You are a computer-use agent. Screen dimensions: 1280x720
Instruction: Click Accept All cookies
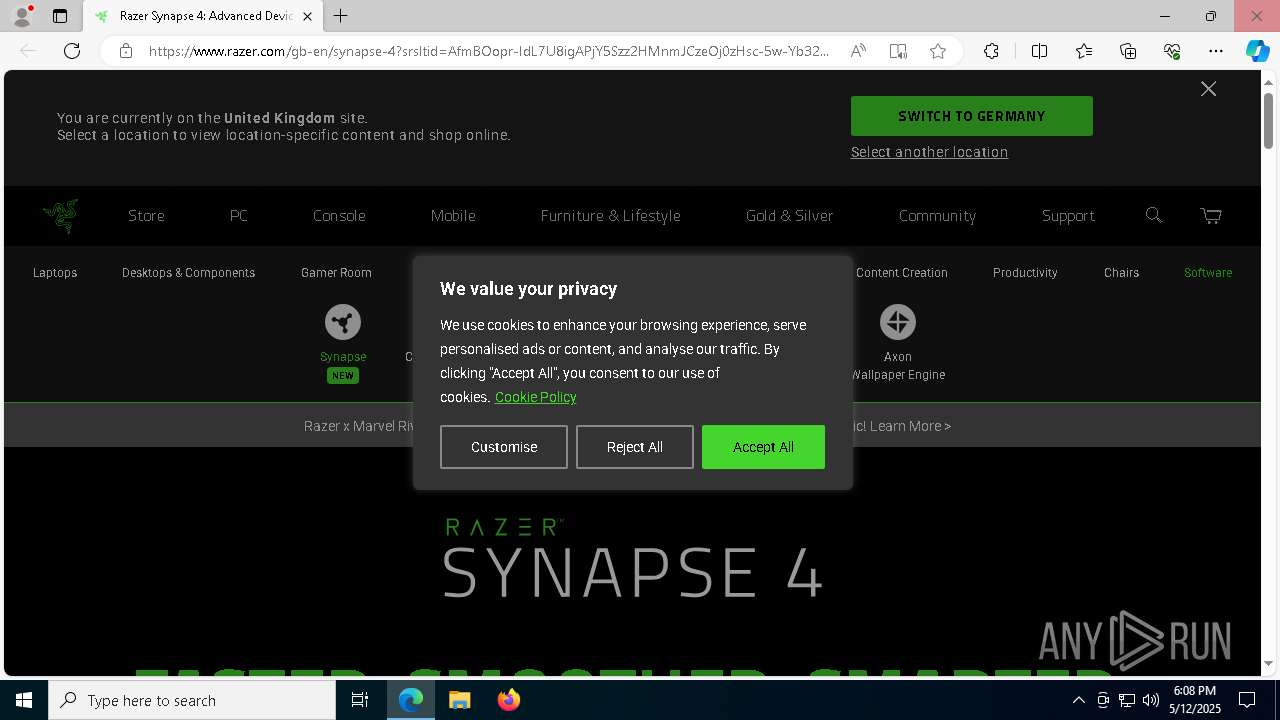point(763,447)
